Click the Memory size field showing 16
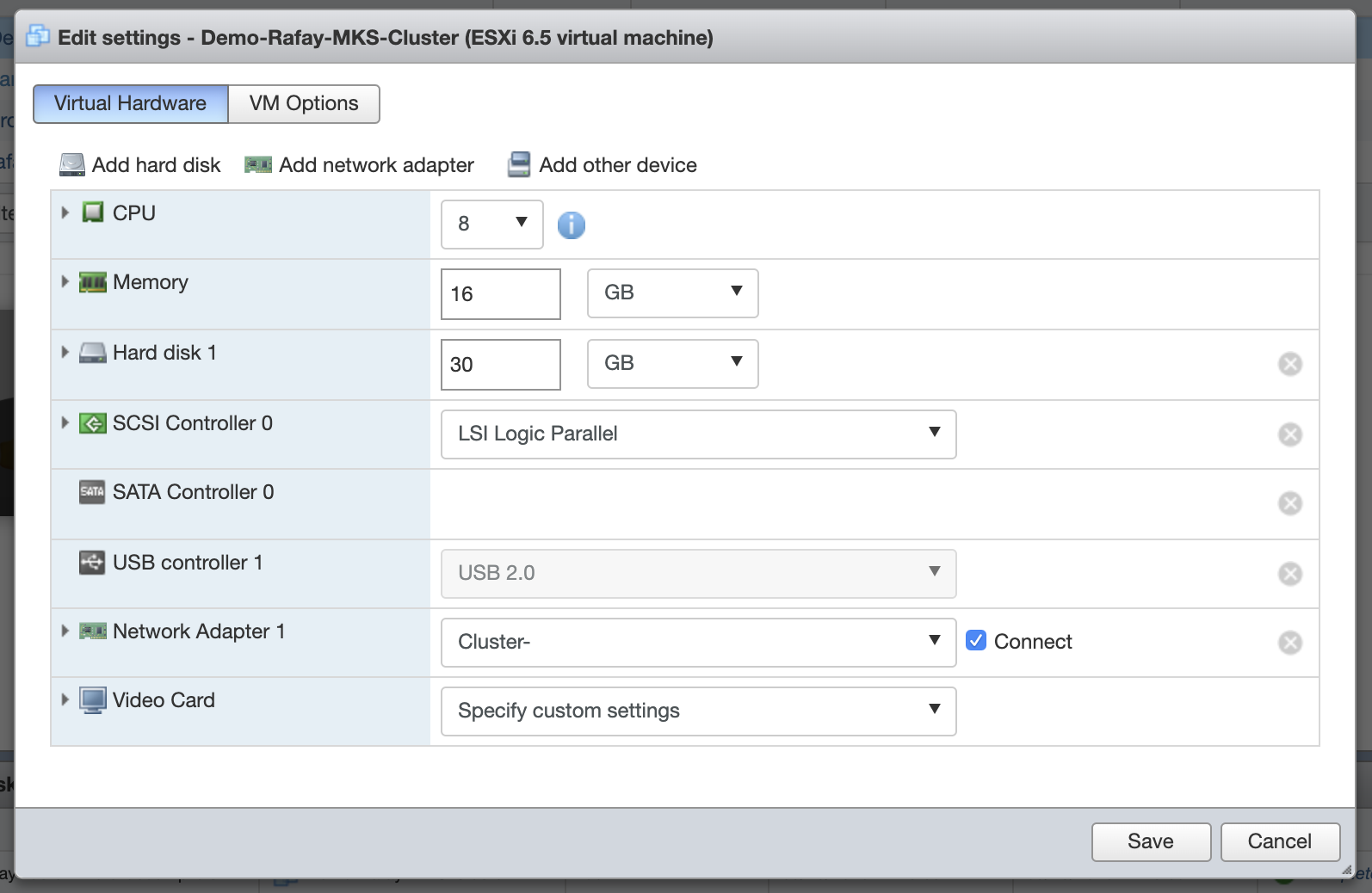The width and height of the screenshot is (1372, 893). 501,294
